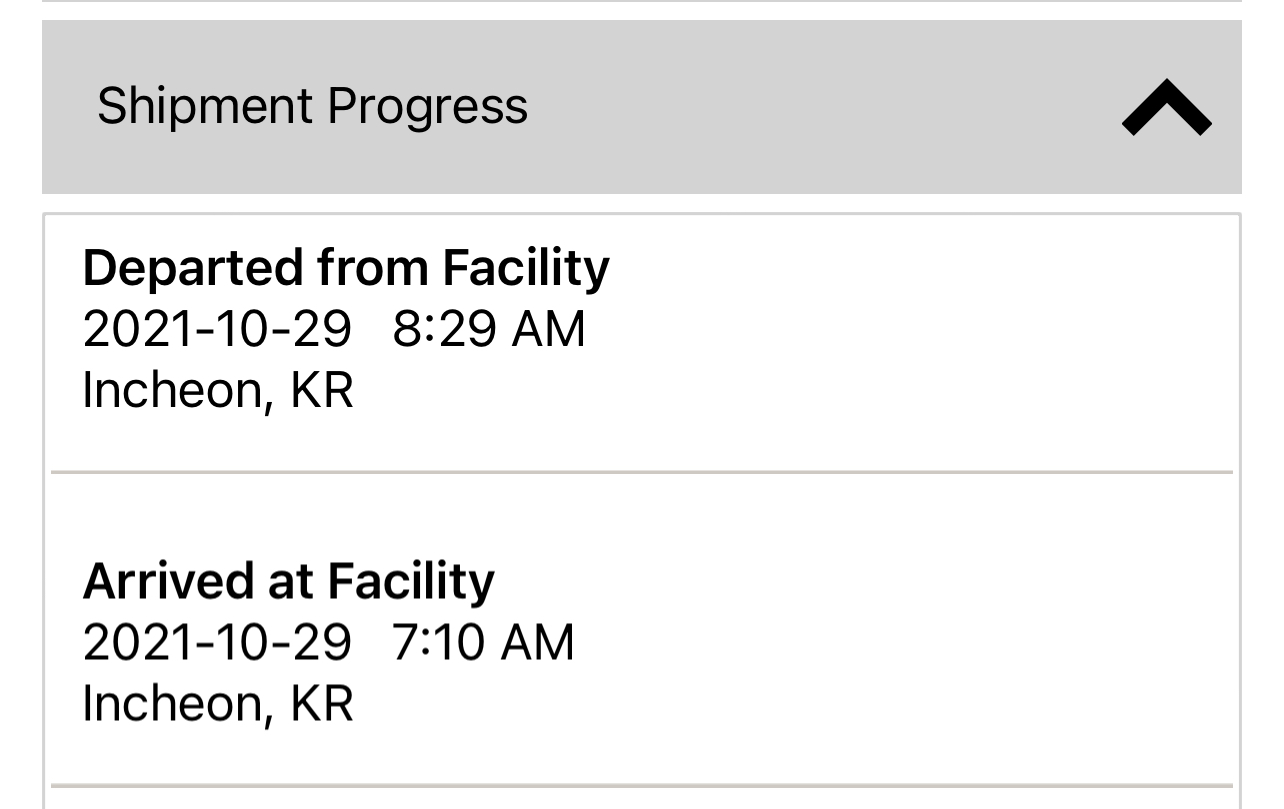Click "AM" in the 8:29 departure time
The width and height of the screenshot is (1284, 809).
click(x=548, y=329)
